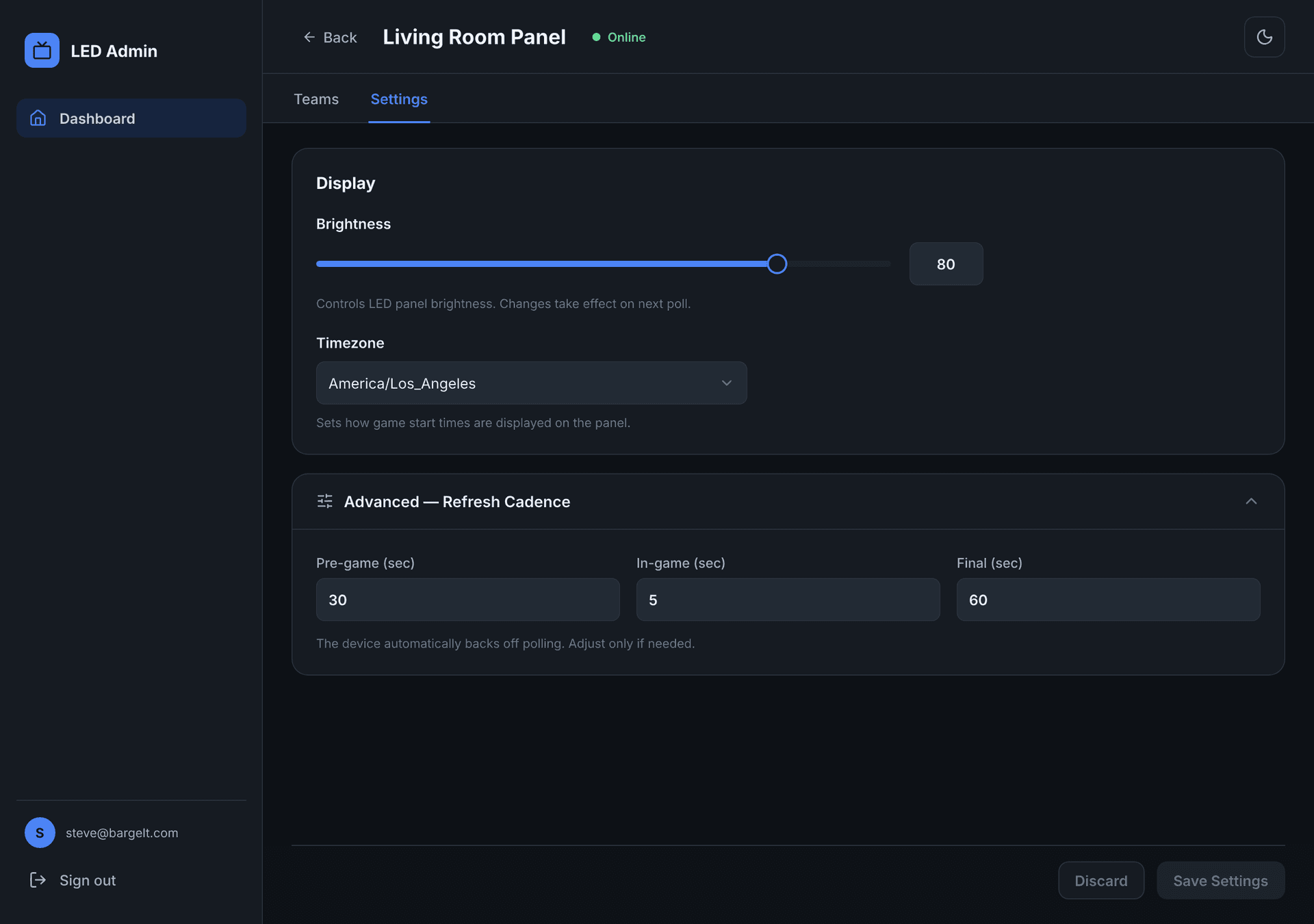Click the Brightness label
This screenshot has height=924, width=1314.
353,224
